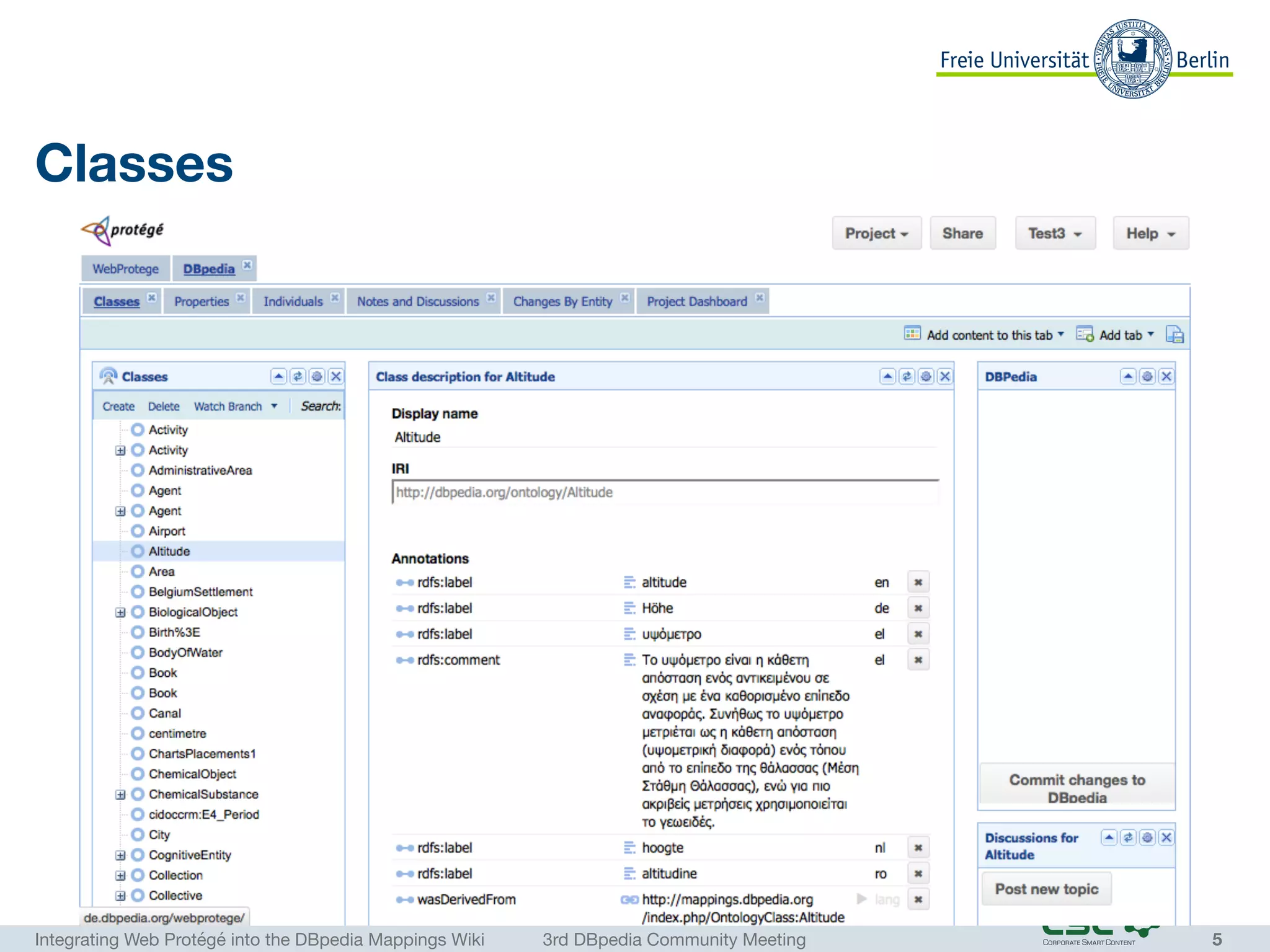Viewport: 1270px width, 952px height.
Task: Refresh the Classes panel
Action: coord(298,376)
